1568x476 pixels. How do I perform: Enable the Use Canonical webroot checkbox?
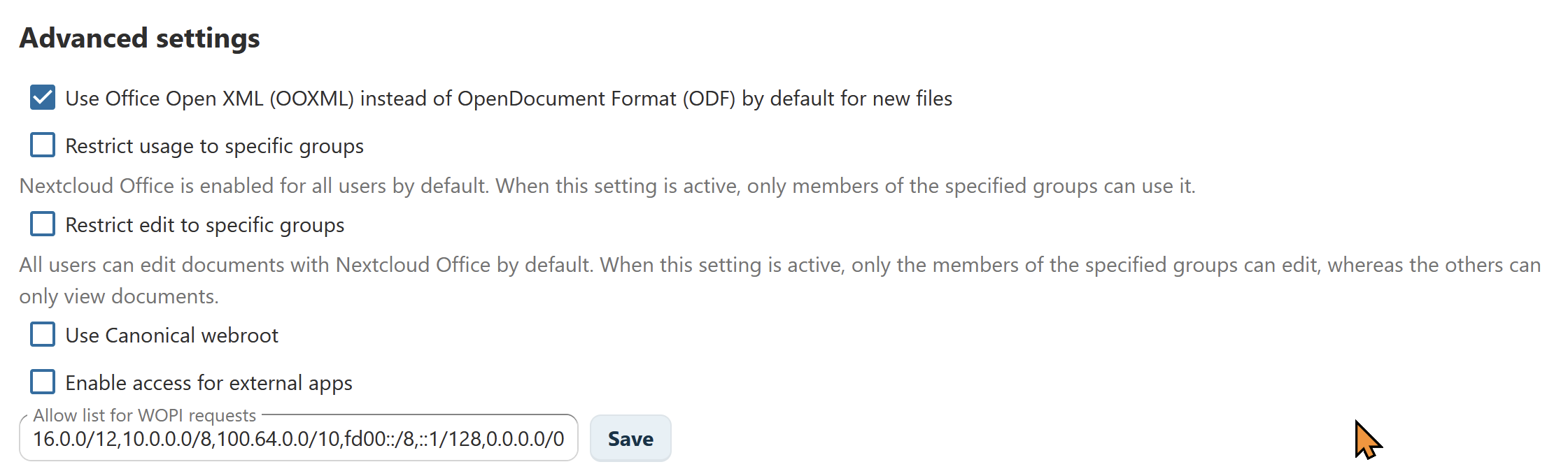tap(43, 335)
